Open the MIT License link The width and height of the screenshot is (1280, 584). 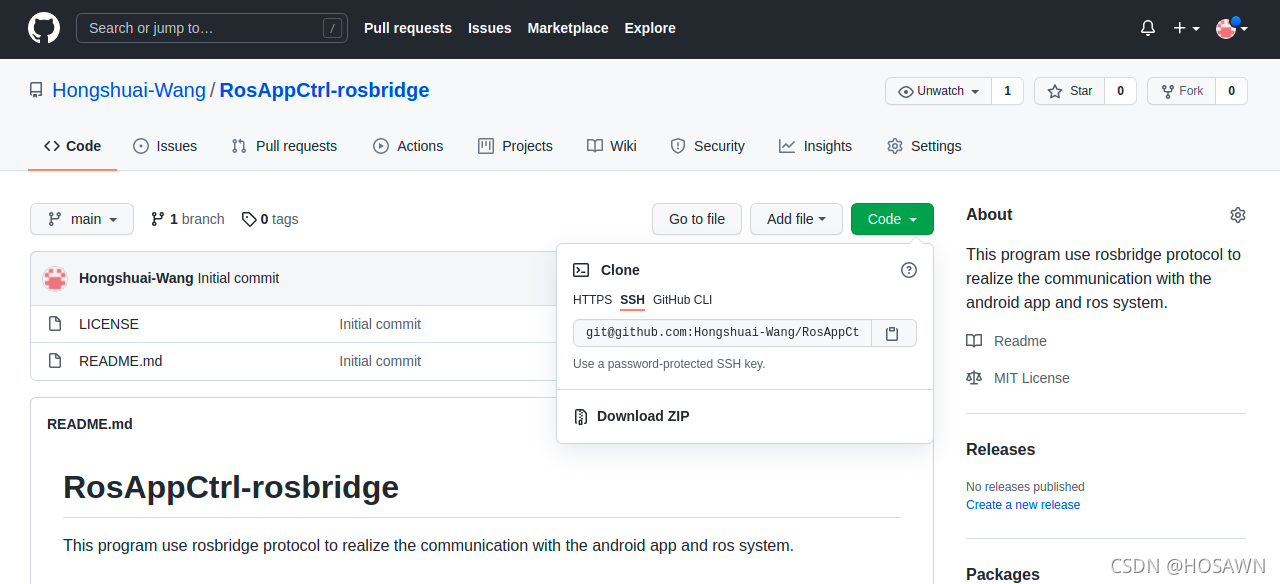point(1032,378)
